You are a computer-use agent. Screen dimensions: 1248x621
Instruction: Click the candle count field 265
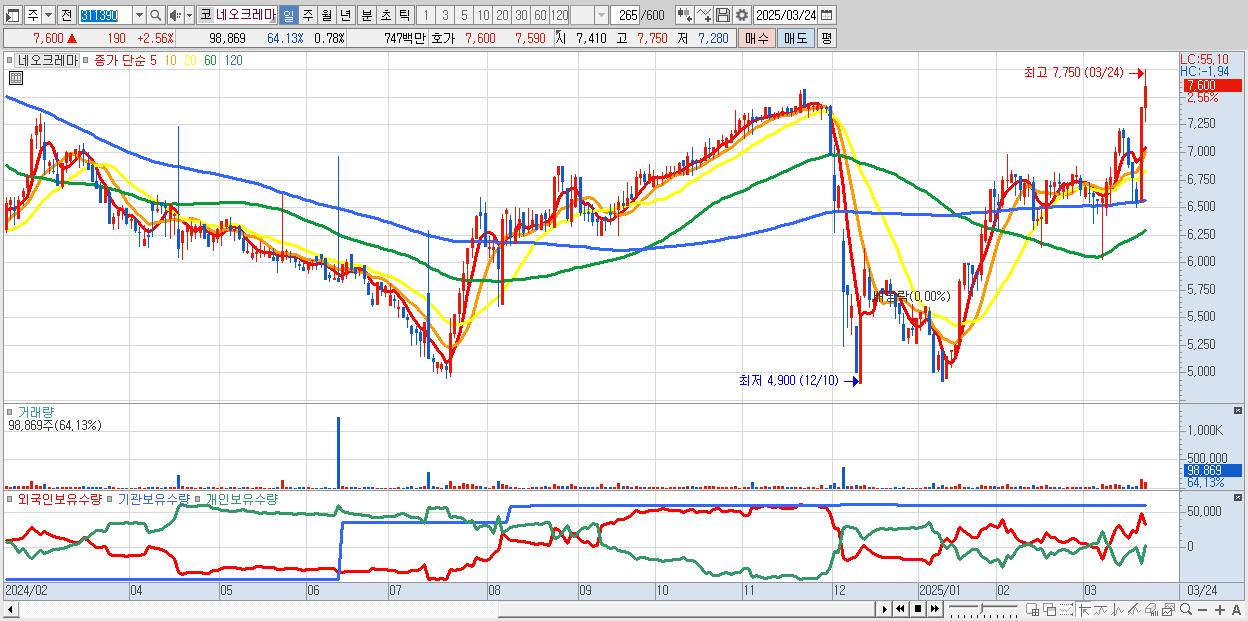pos(625,15)
